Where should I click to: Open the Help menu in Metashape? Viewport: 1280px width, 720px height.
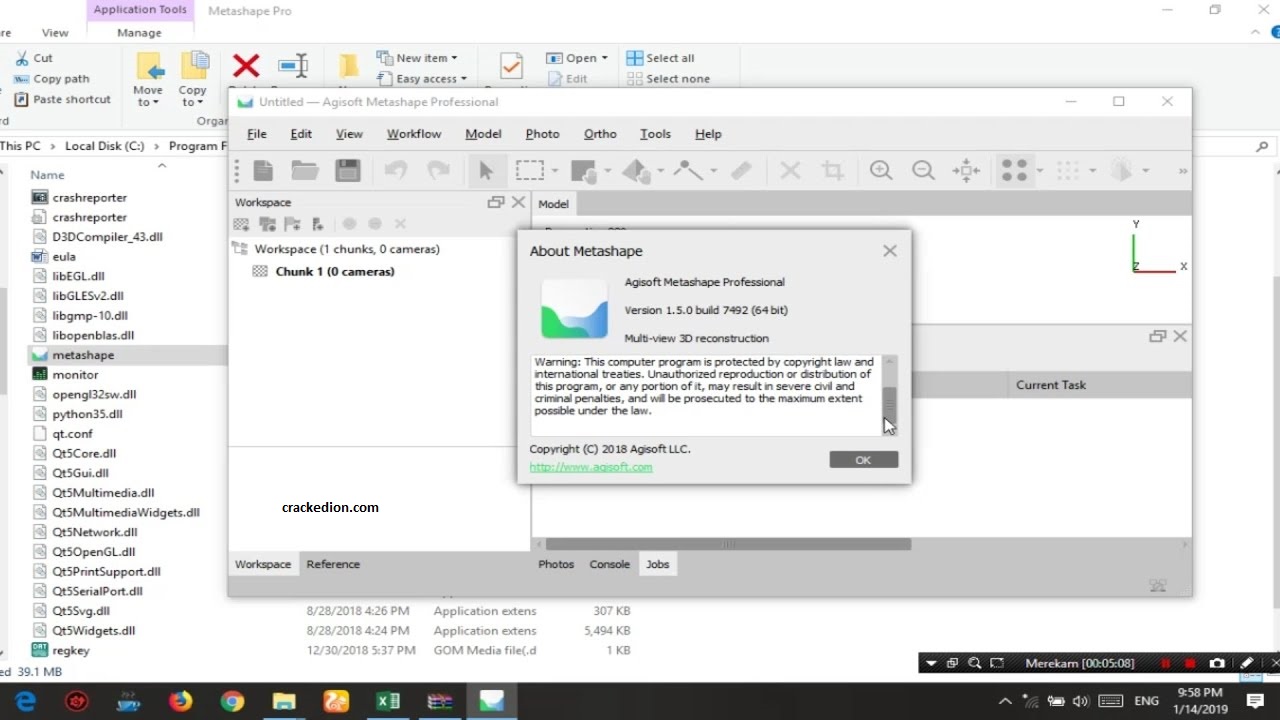tap(708, 134)
